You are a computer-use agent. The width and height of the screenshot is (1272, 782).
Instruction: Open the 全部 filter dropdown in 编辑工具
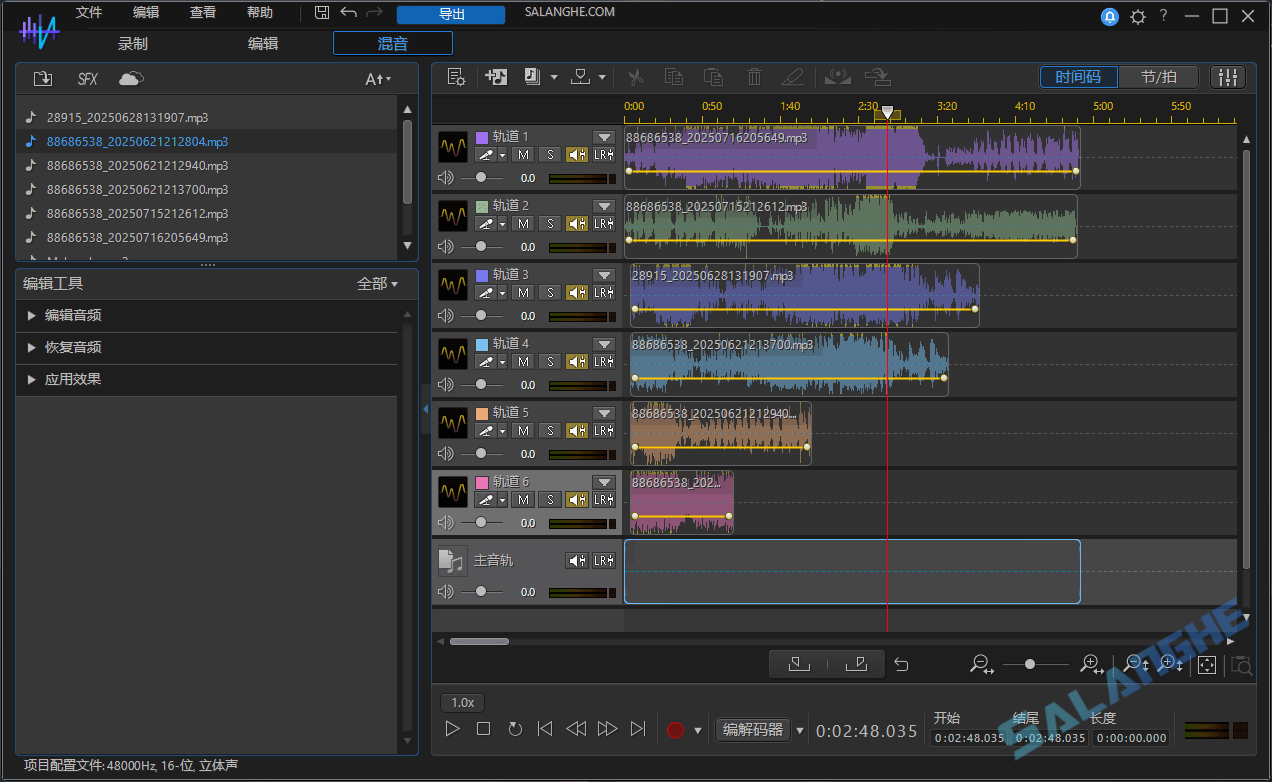click(378, 284)
